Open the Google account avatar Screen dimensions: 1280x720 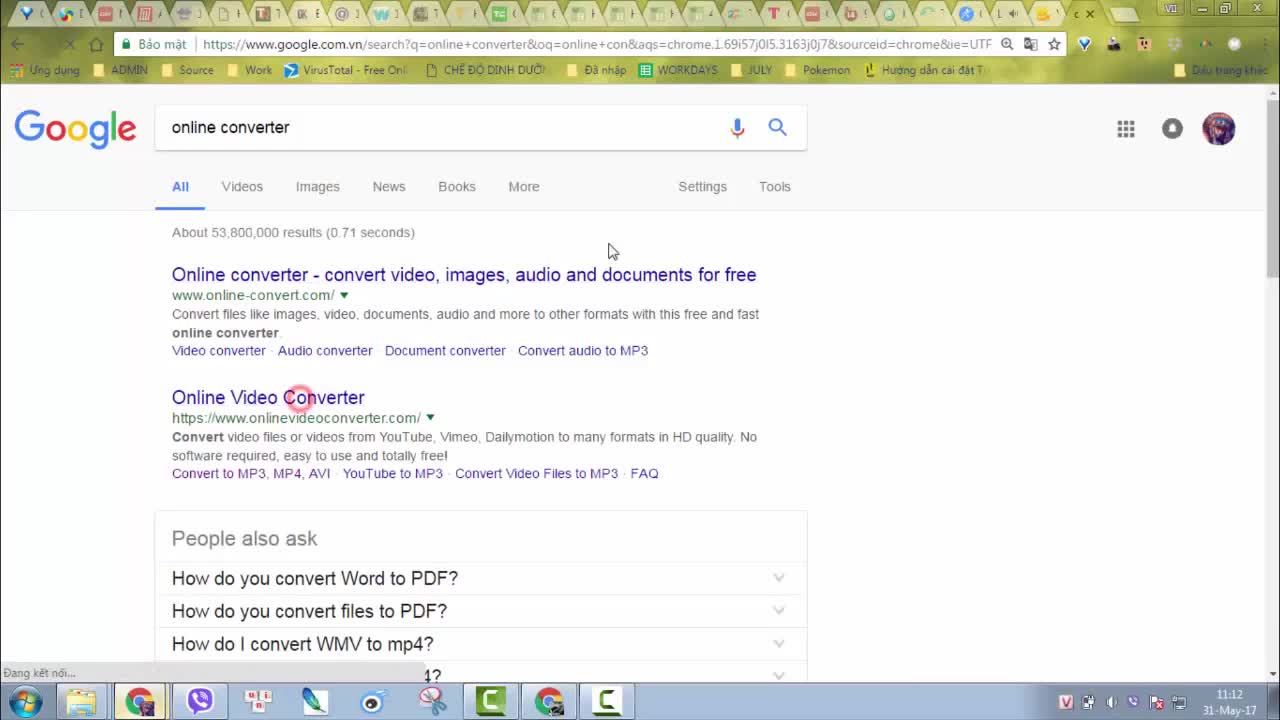[x=1218, y=129]
